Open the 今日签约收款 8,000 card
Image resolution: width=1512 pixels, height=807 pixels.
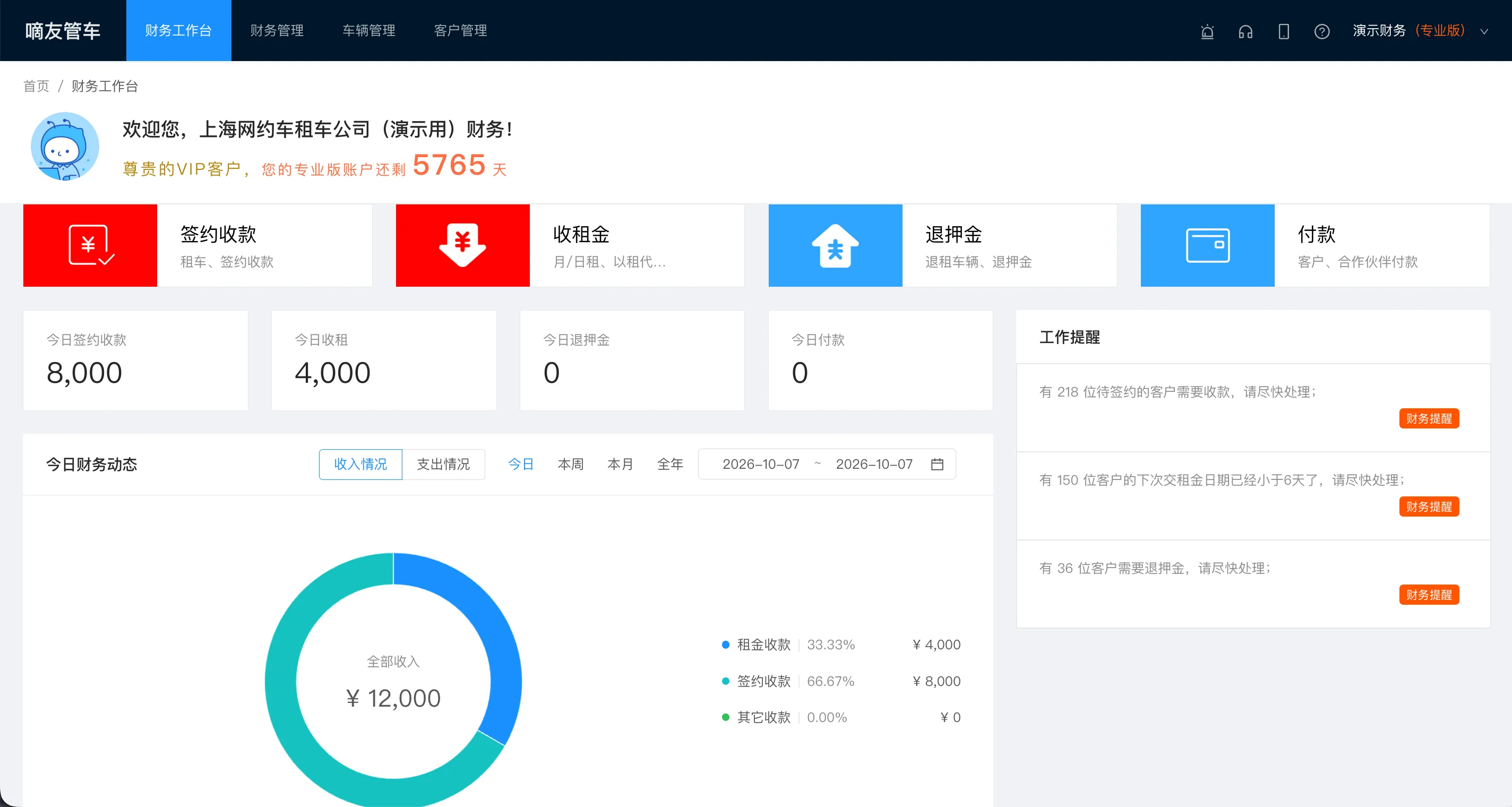135,360
